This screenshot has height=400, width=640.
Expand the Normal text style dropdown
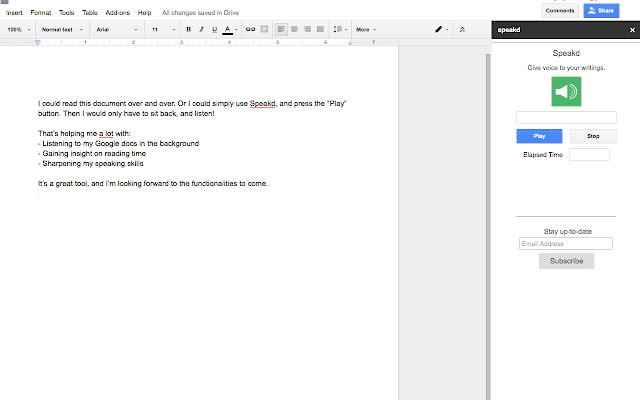tap(61, 30)
